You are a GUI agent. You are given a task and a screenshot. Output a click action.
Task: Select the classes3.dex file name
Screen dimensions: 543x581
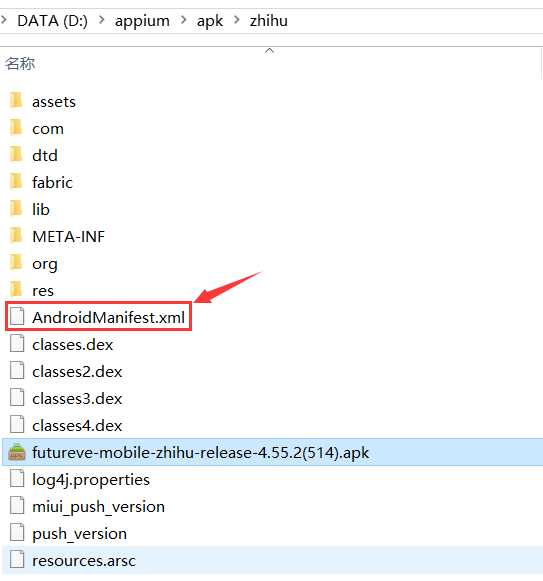pos(77,399)
